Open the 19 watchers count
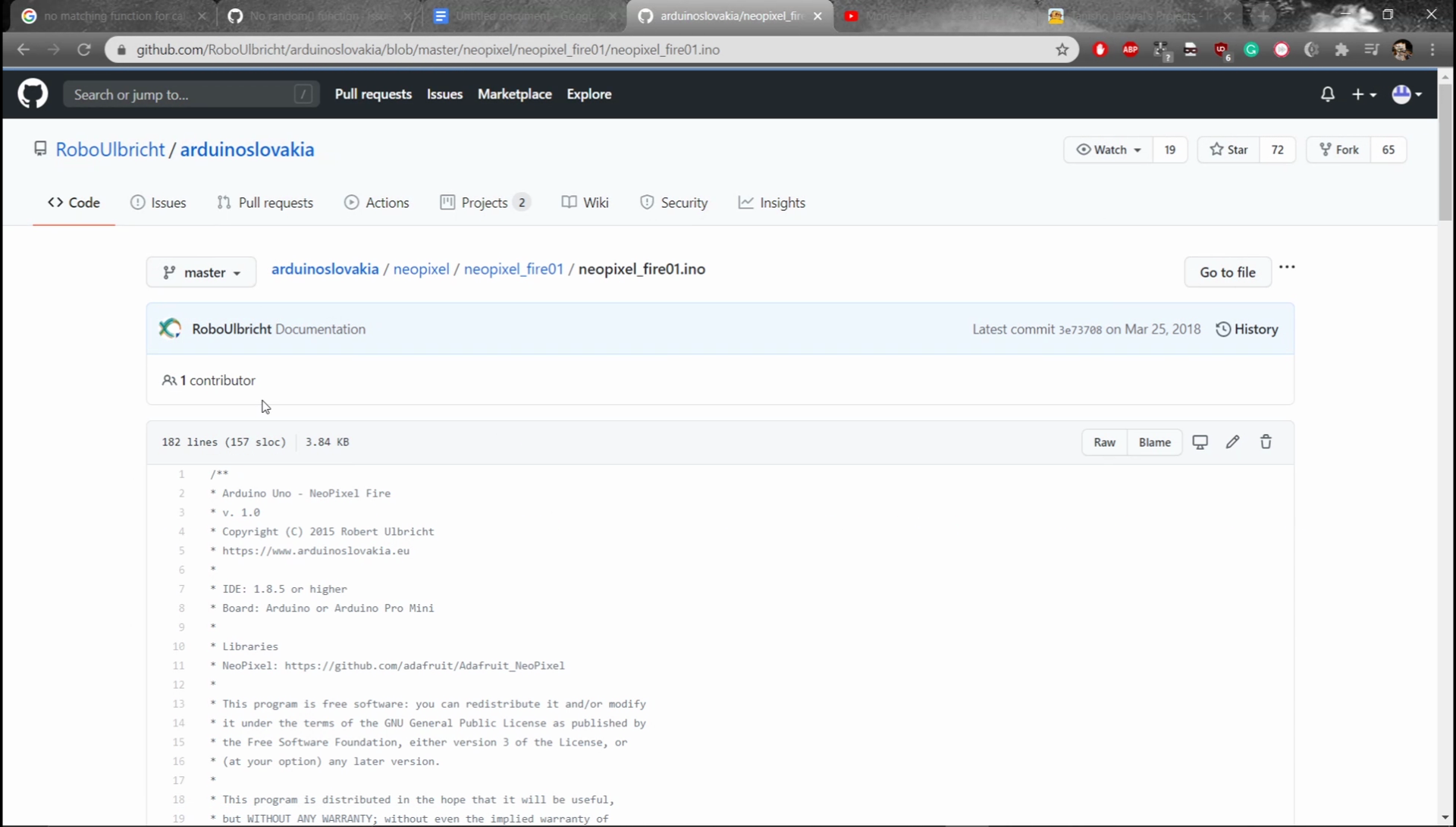The width and height of the screenshot is (1456, 827). click(1169, 149)
